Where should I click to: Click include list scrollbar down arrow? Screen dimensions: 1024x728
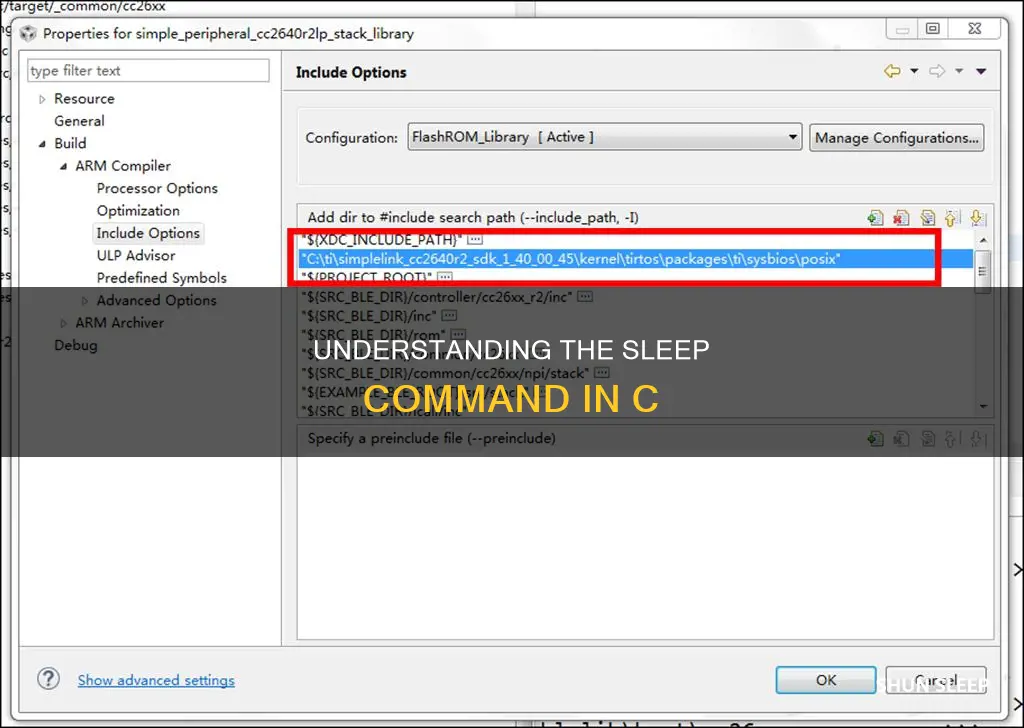click(983, 406)
